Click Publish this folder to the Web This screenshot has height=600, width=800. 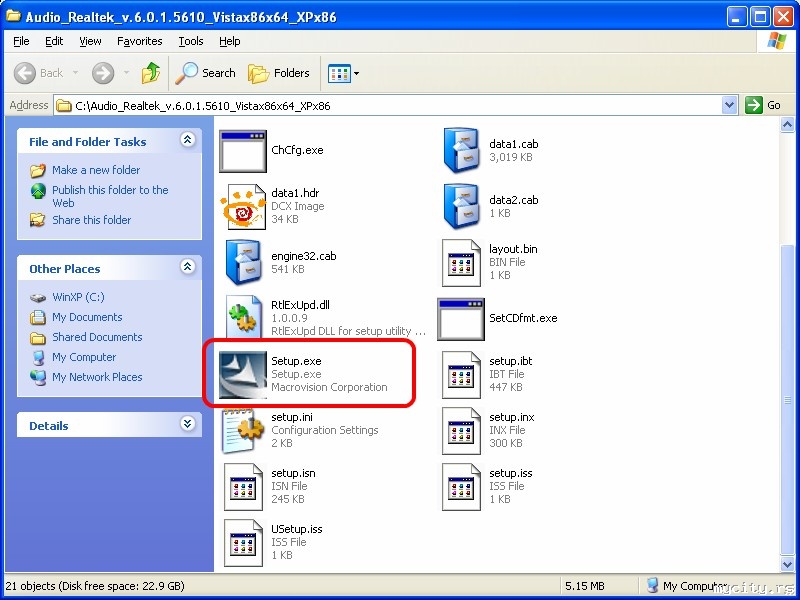(x=110, y=196)
